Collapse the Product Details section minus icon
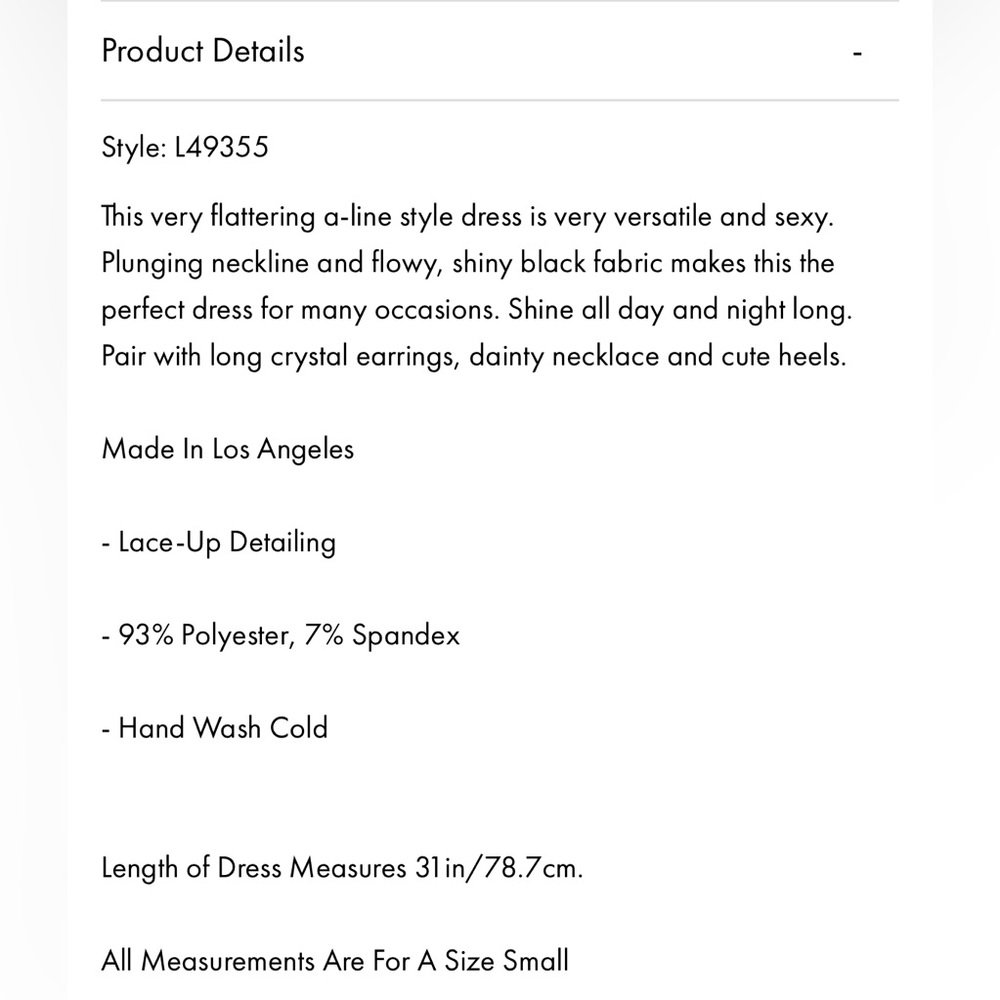This screenshot has width=1000, height=1000. coord(857,53)
